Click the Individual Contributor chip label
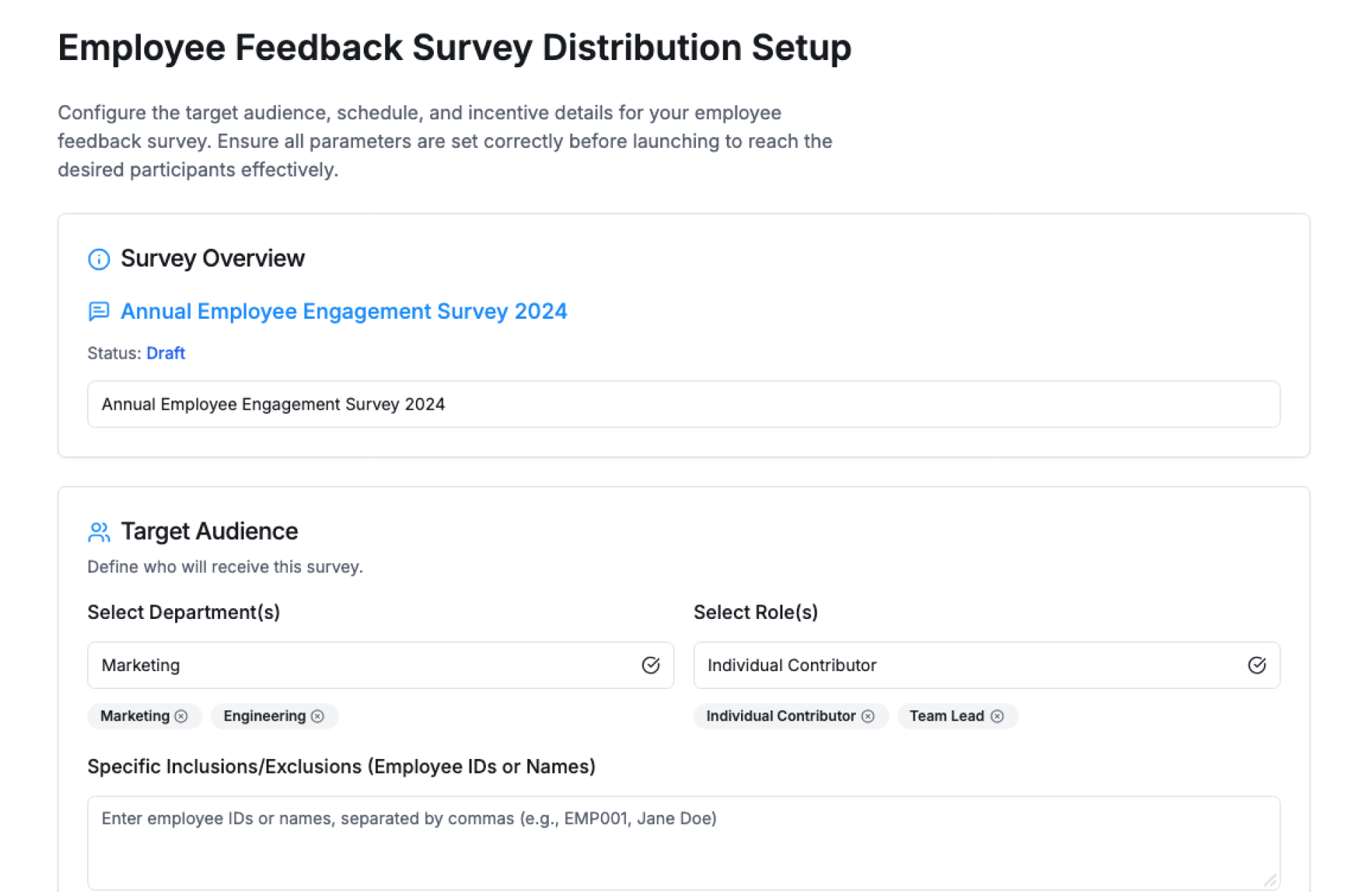The width and height of the screenshot is (1372, 892). (x=780, y=716)
